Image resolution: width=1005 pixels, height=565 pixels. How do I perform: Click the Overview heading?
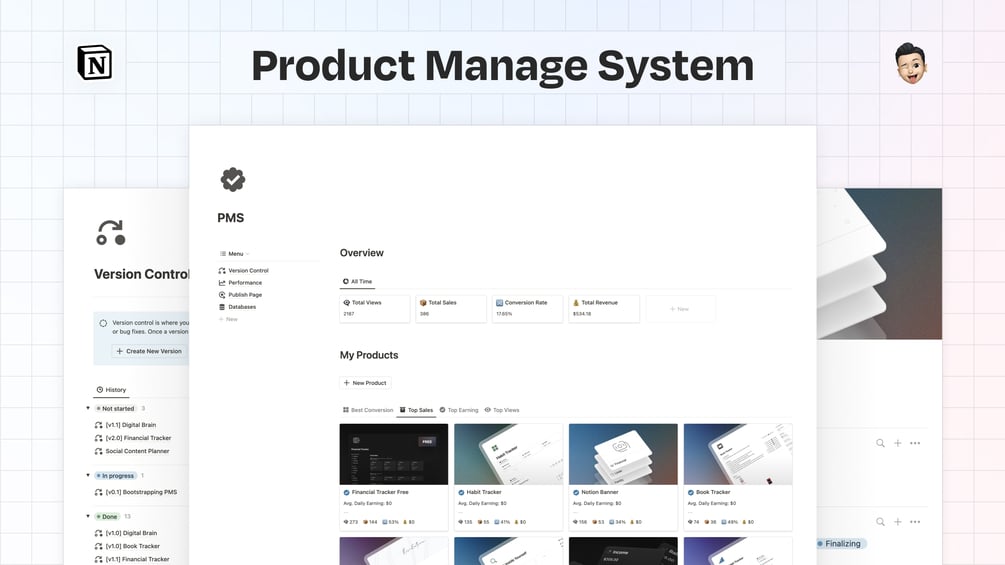(x=361, y=253)
